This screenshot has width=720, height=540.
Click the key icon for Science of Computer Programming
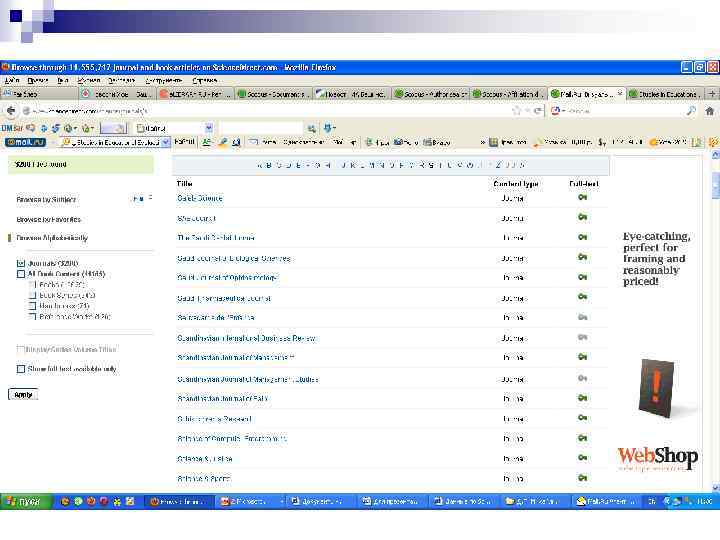point(582,439)
